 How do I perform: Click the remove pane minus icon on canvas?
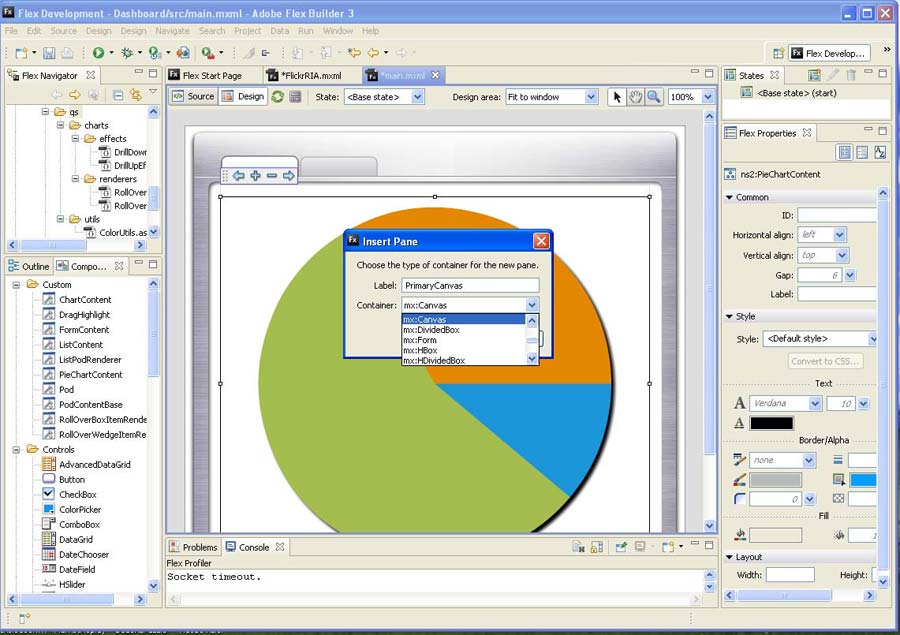[x=272, y=176]
